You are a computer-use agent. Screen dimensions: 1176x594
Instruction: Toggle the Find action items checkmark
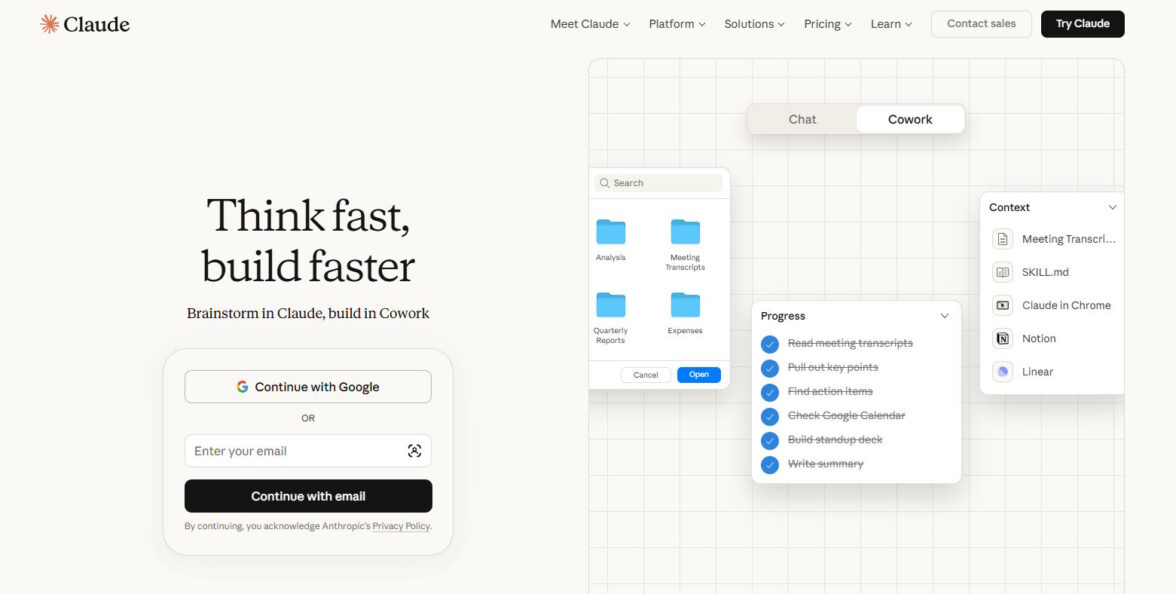(770, 392)
